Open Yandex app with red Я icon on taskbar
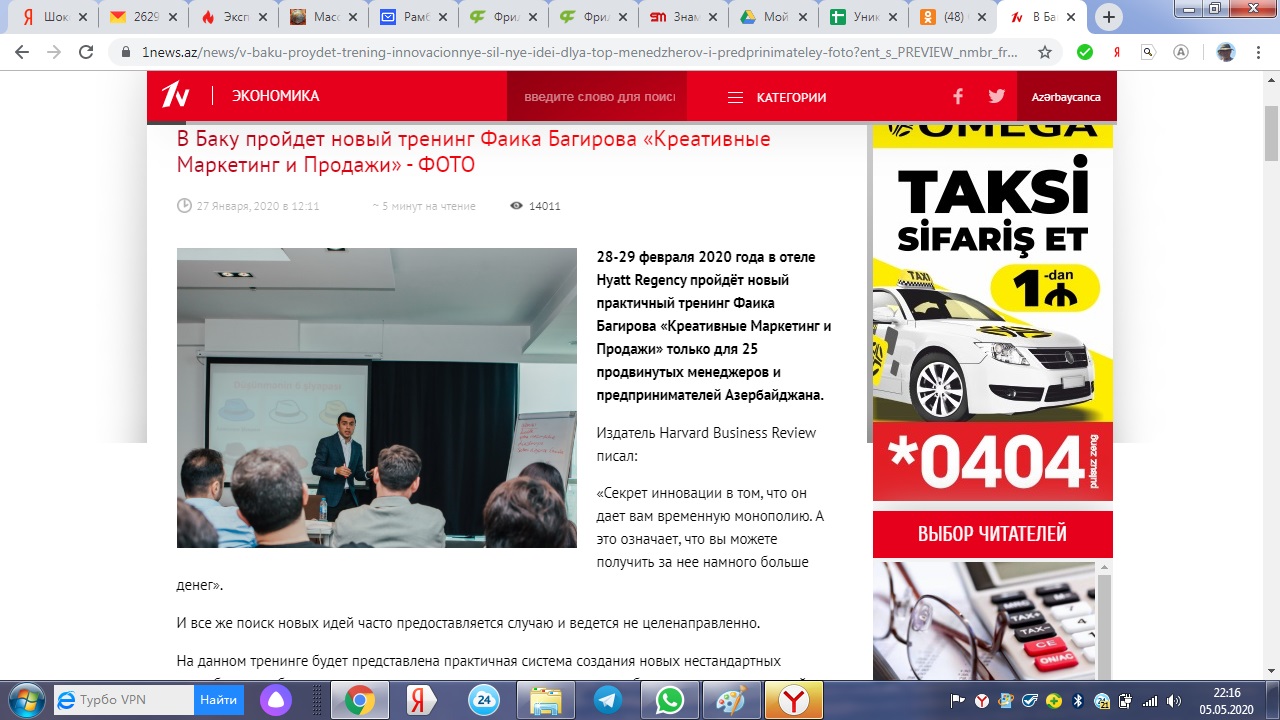This screenshot has width=1280, height=720. (x=421, y=700)
